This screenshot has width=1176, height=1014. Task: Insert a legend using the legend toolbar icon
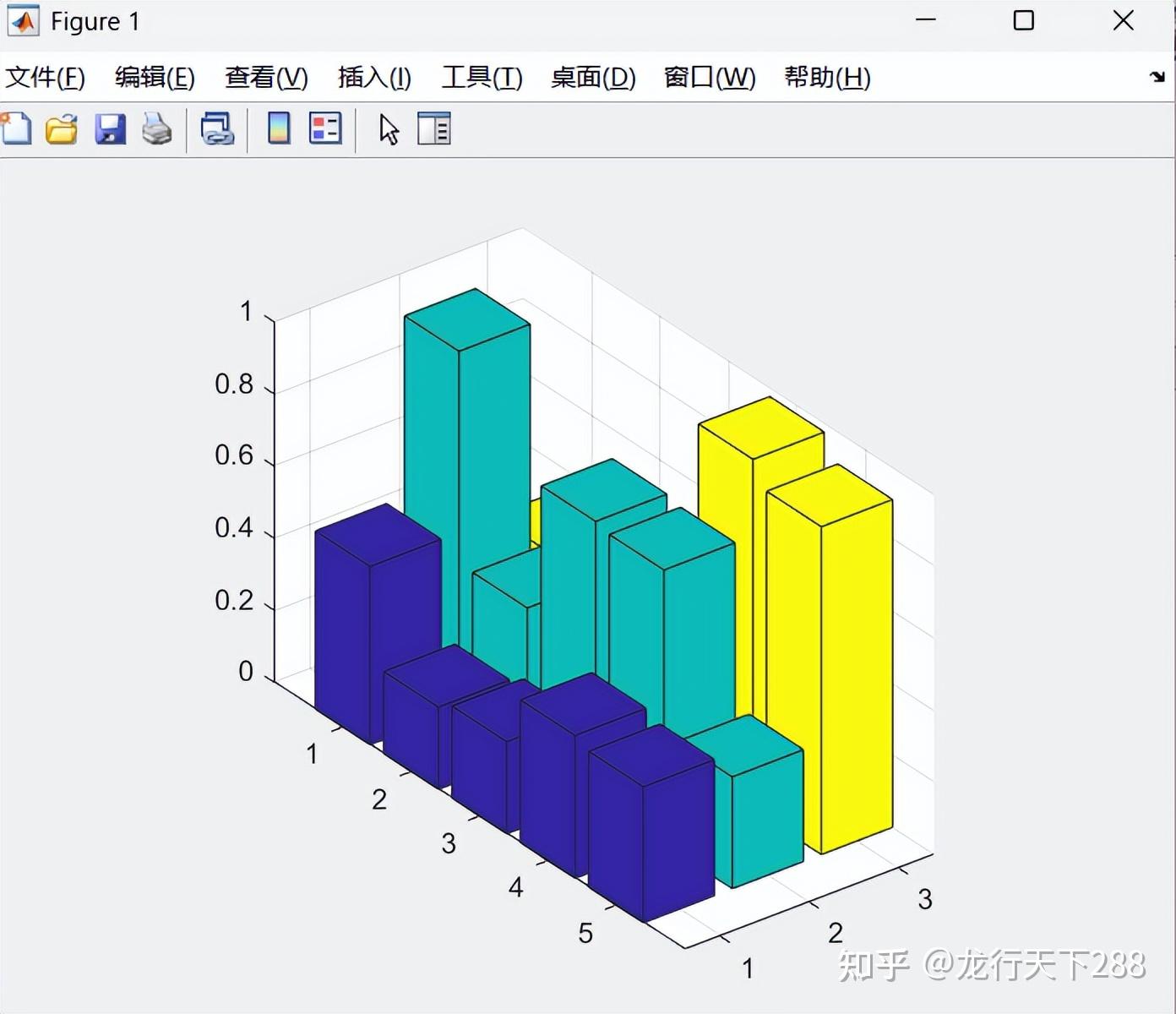[x=325, y=128]
